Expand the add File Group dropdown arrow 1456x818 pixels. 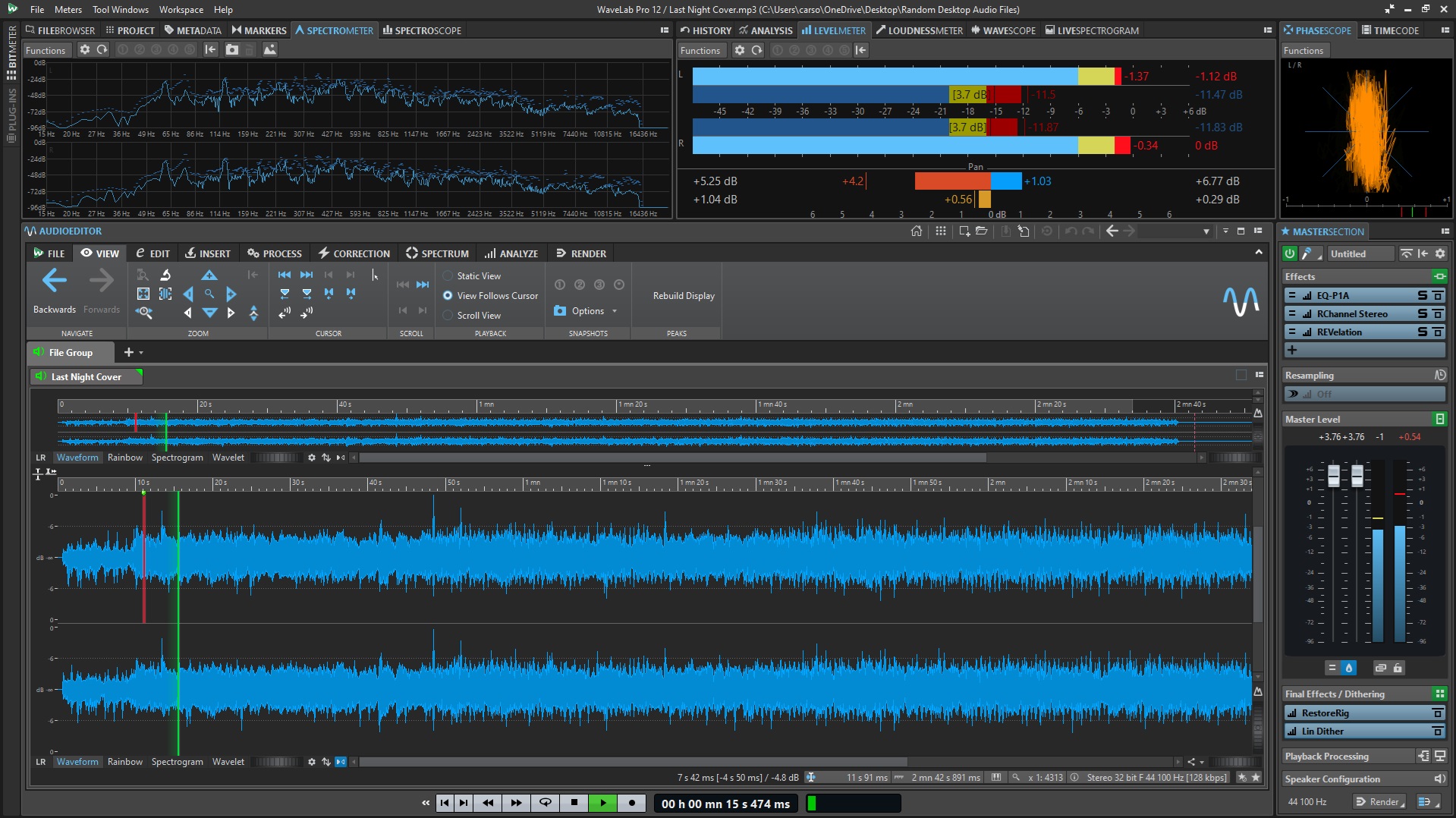[141, 353]
